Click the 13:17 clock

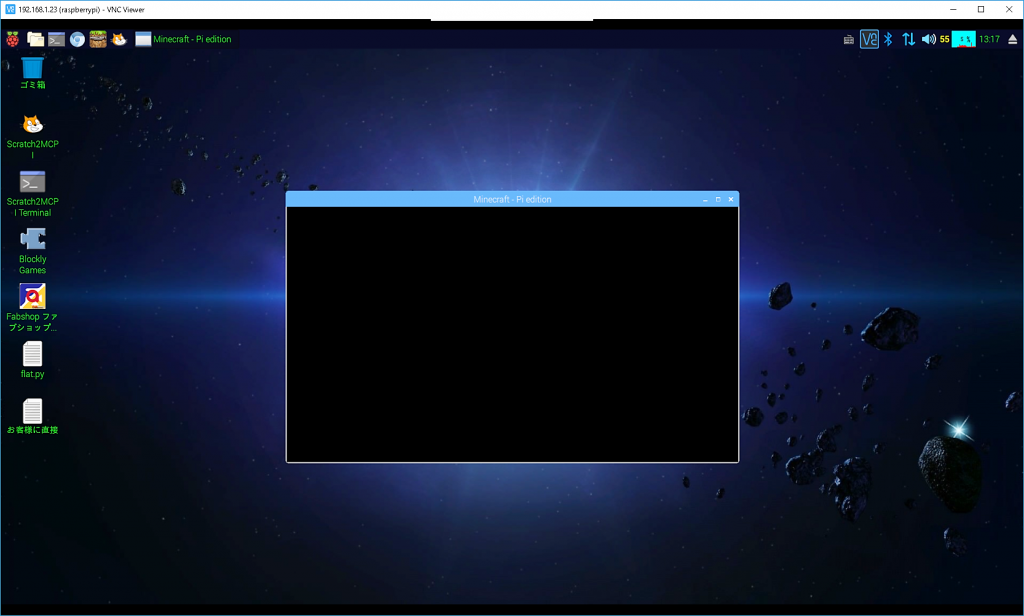(989, 39)
